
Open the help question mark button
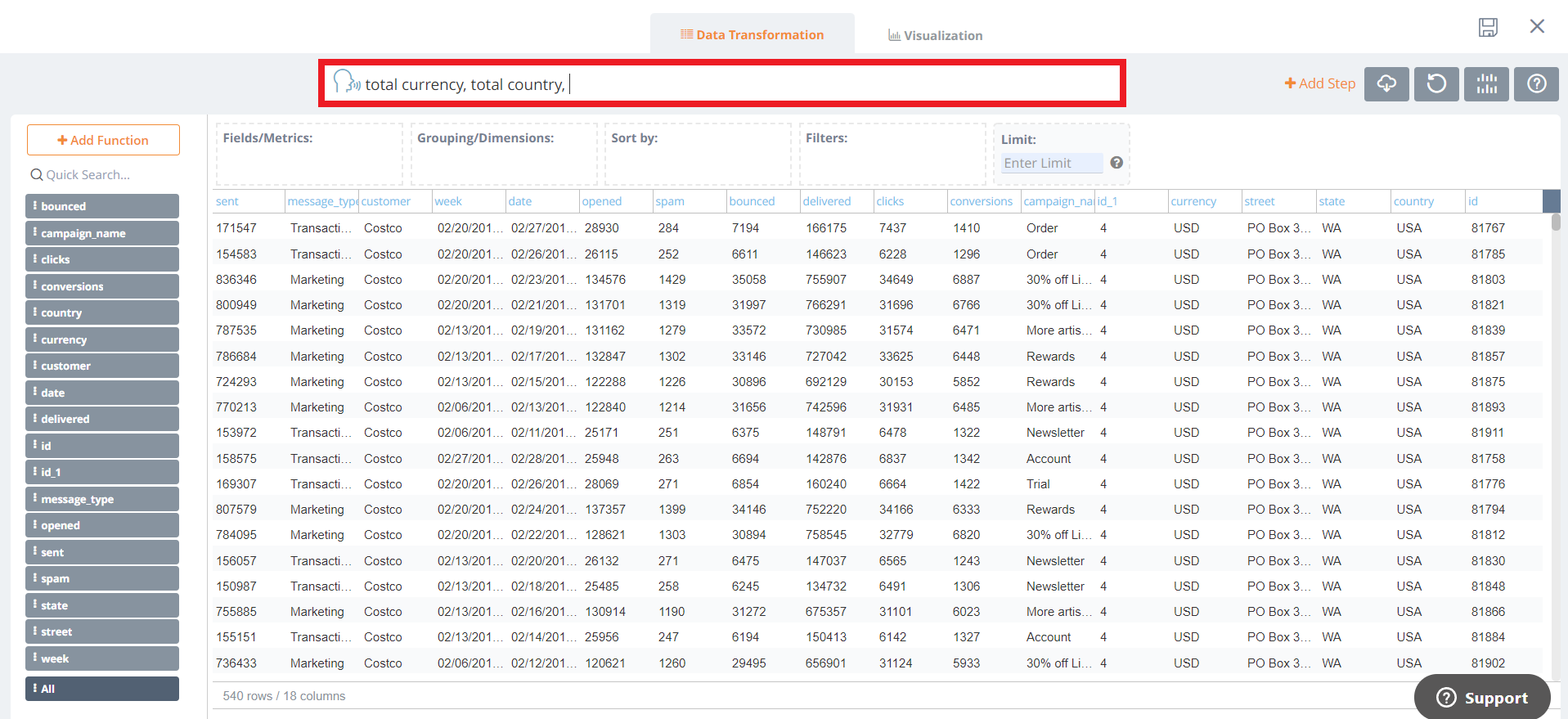[1536, 83]
